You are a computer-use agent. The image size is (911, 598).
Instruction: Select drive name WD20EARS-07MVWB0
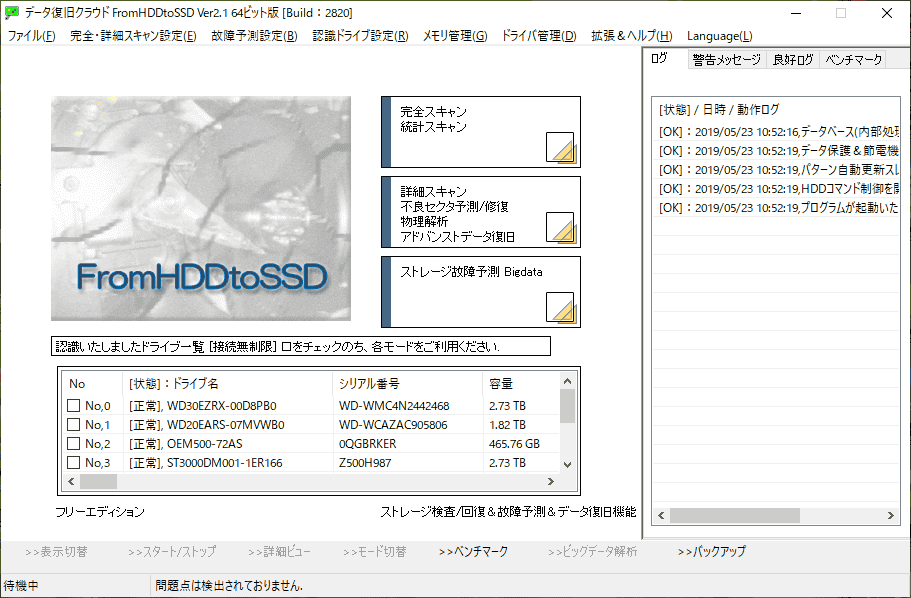(225, 425)
